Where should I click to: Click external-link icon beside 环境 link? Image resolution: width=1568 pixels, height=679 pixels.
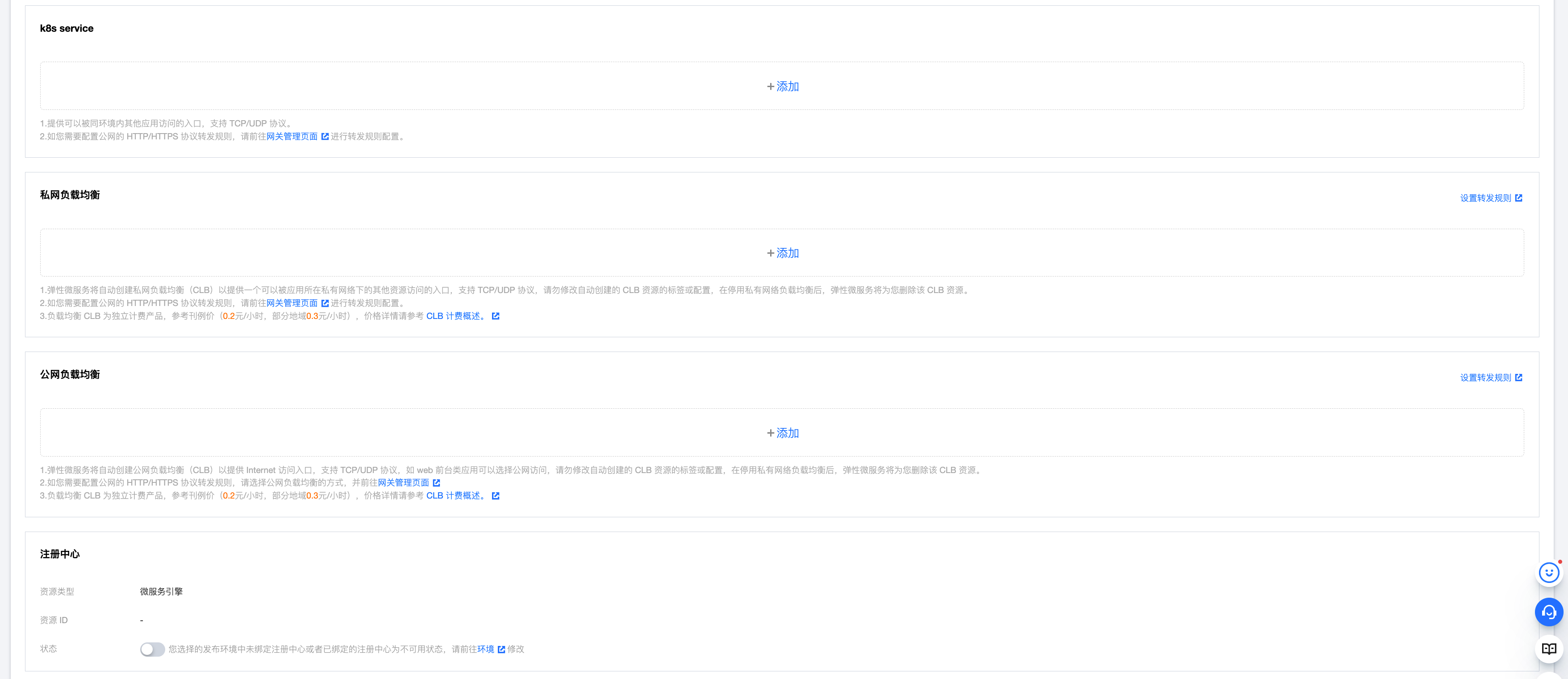tap(501, 649)
